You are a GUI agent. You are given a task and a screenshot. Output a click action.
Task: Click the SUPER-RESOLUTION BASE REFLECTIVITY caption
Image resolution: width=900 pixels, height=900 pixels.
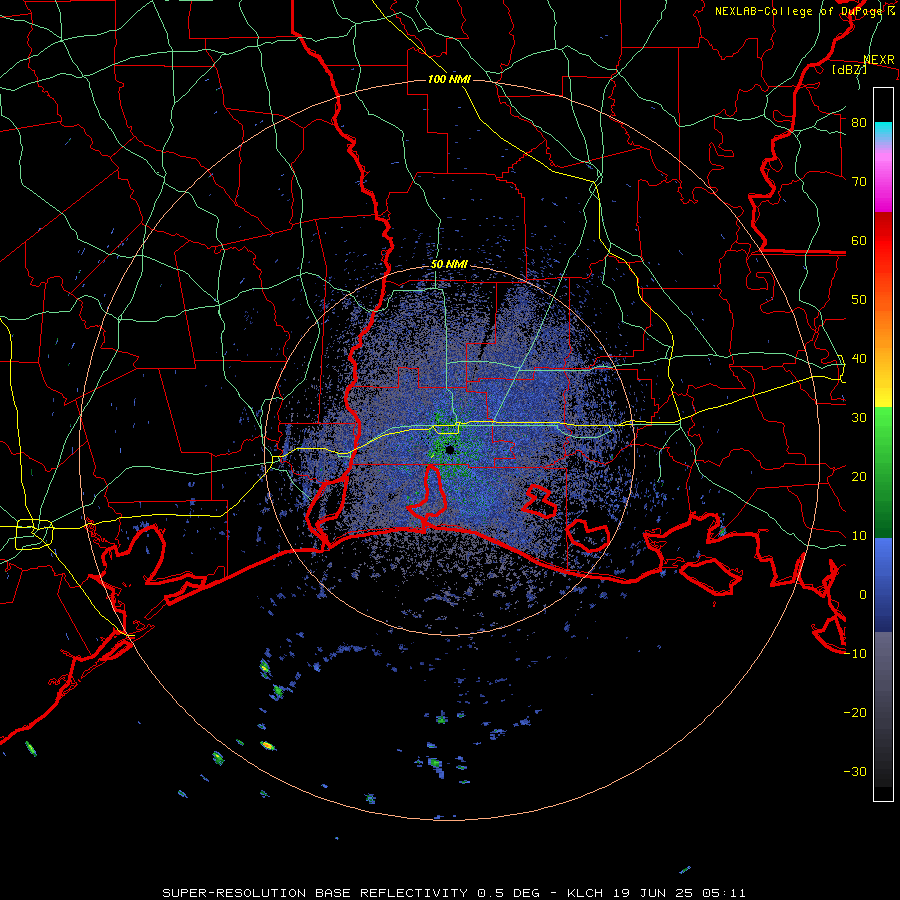315,893
